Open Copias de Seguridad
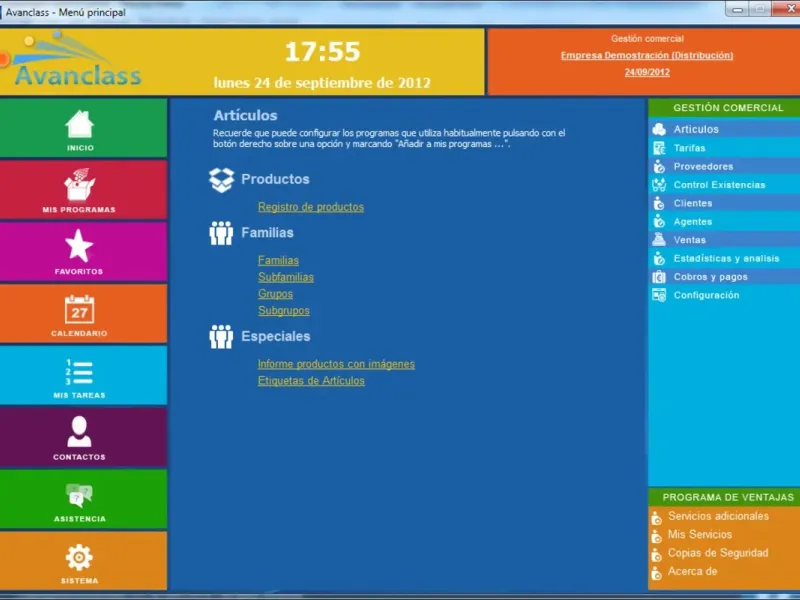The image size is (800, 600). tap(718, 553)
